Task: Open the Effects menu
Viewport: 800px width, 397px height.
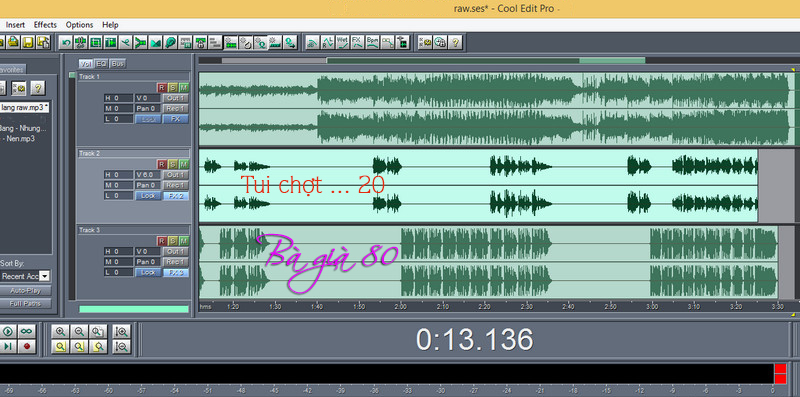Action: (x=45, y=24)
